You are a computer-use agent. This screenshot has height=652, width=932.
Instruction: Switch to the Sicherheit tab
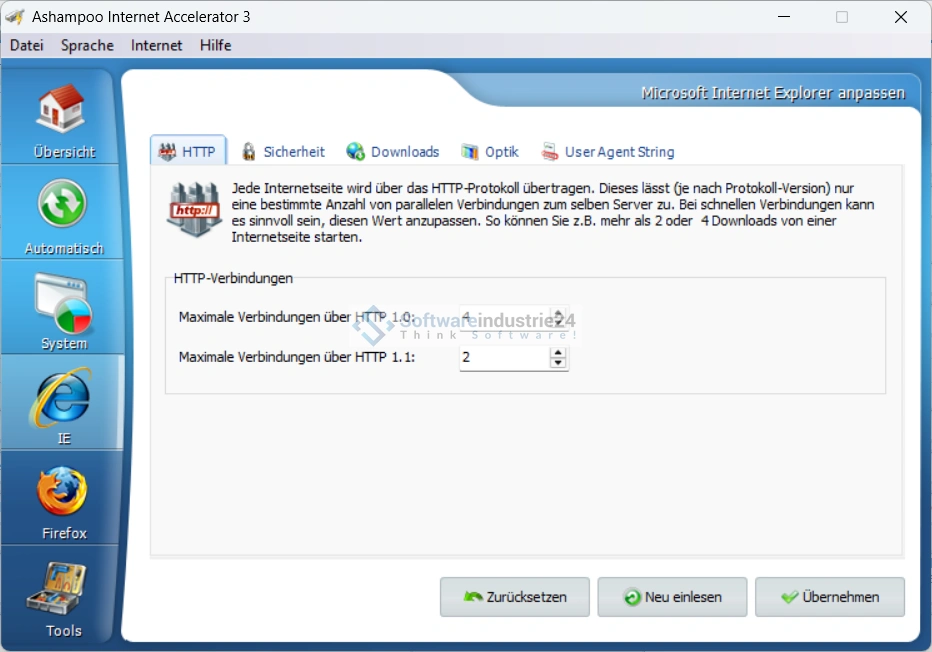pyautogui.click(x=283, y=152)
